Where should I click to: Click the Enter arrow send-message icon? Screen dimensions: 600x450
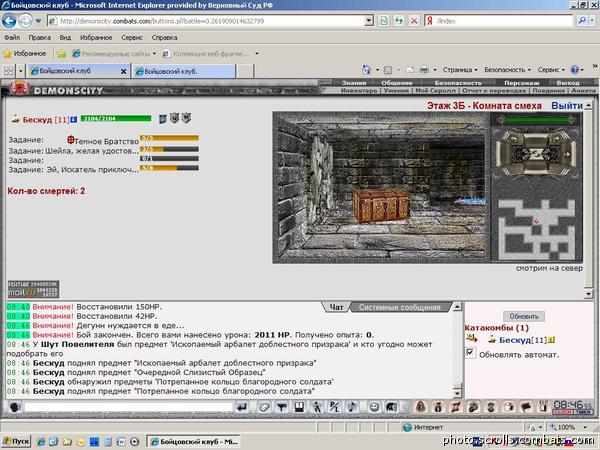(x=242, y=407)
